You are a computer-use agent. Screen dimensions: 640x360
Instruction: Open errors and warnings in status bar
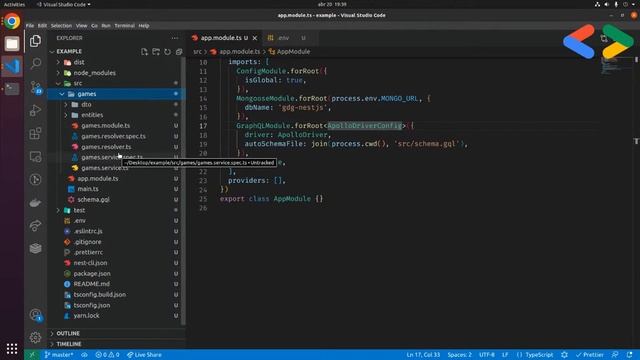pyautogui.click(x=107, y=355)
